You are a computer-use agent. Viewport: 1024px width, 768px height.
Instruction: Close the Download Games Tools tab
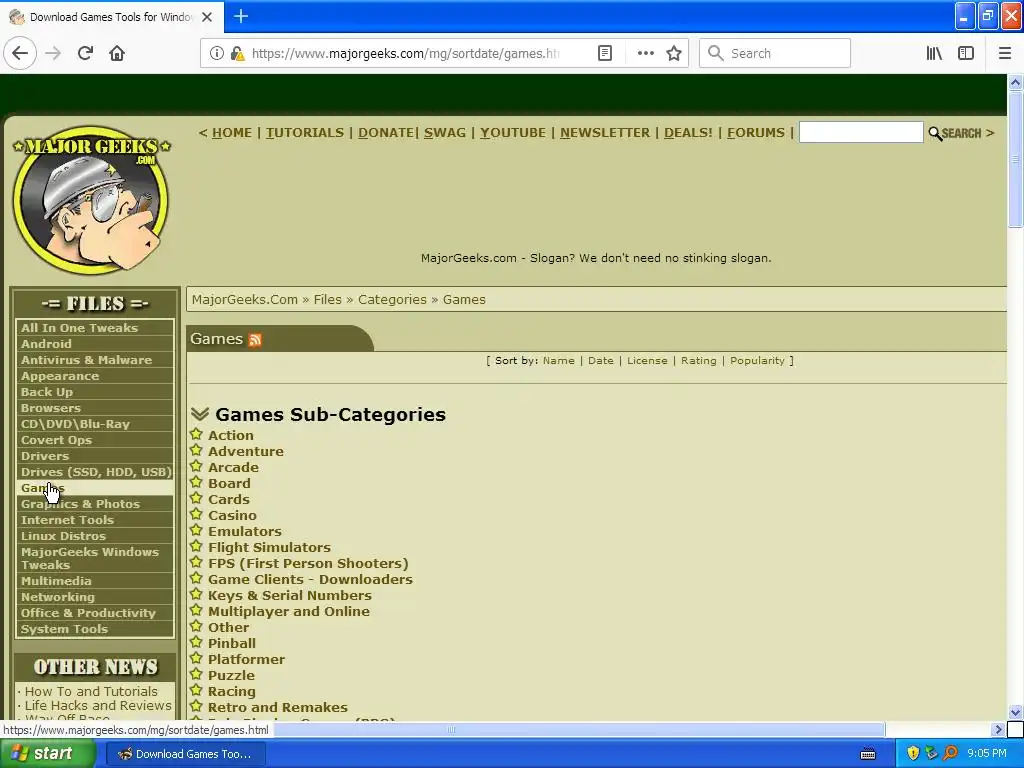point(207,17)
